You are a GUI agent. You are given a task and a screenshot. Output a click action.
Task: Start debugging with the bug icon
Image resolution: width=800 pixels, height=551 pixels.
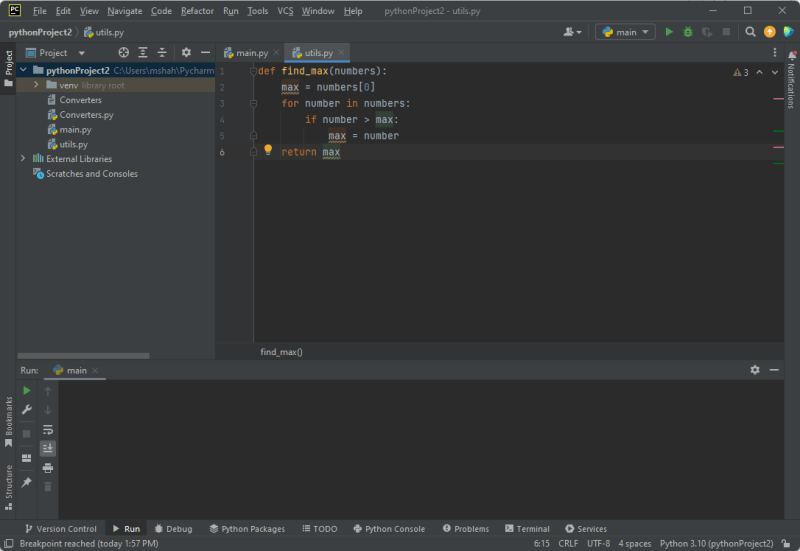pos(688,32)
